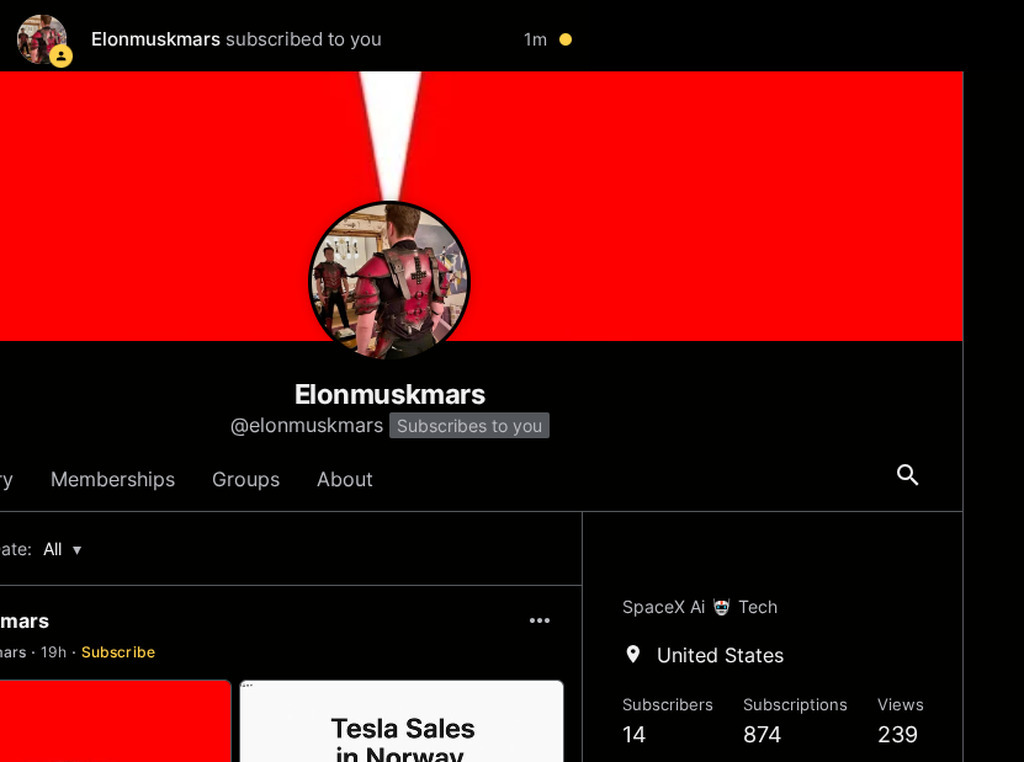Viewport: 1024px width, 762px height.
Task: Click the yellow Subscribe link on post
Action: pyautogui.click(x=118, y=652)
